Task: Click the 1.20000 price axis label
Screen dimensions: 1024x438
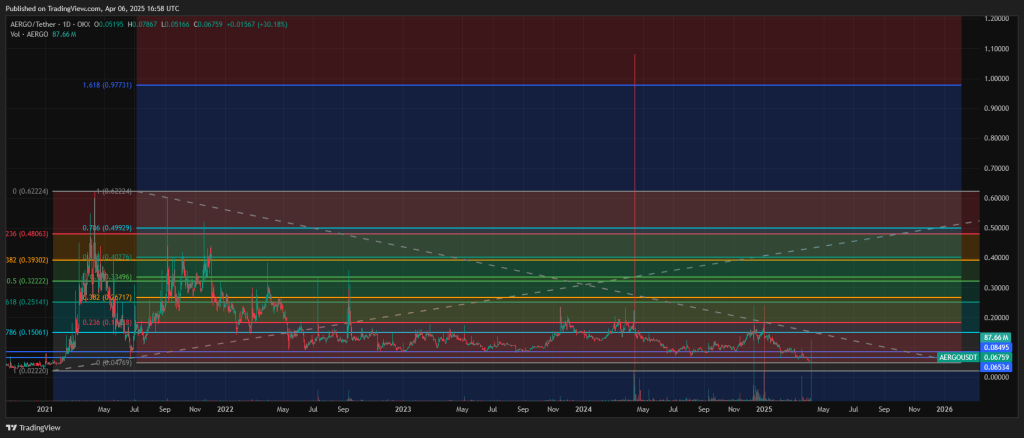Action: tap(997, 19)
